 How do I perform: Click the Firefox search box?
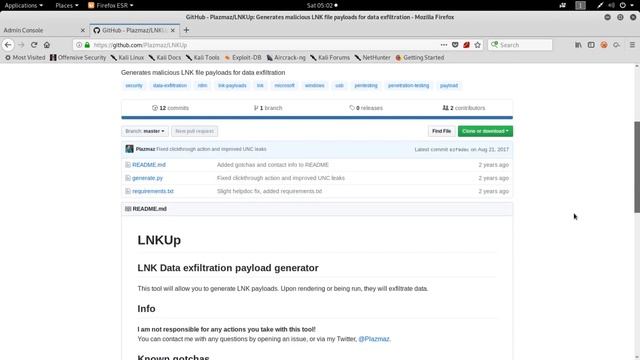pyautogui.click(x=520, y=45)
